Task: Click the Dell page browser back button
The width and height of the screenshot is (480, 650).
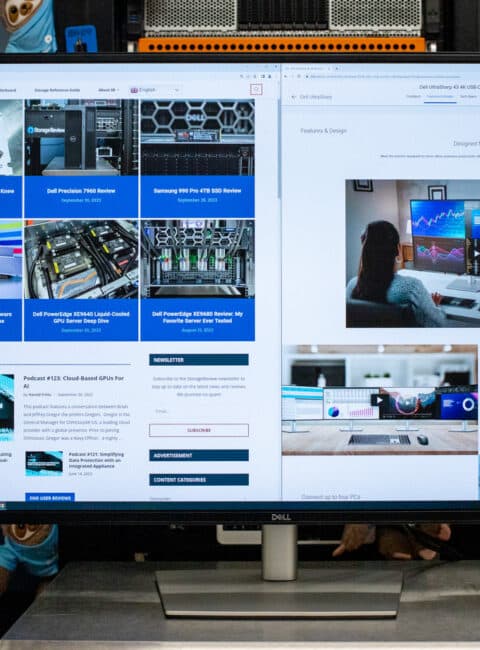Action: click(x=285, y=77)
